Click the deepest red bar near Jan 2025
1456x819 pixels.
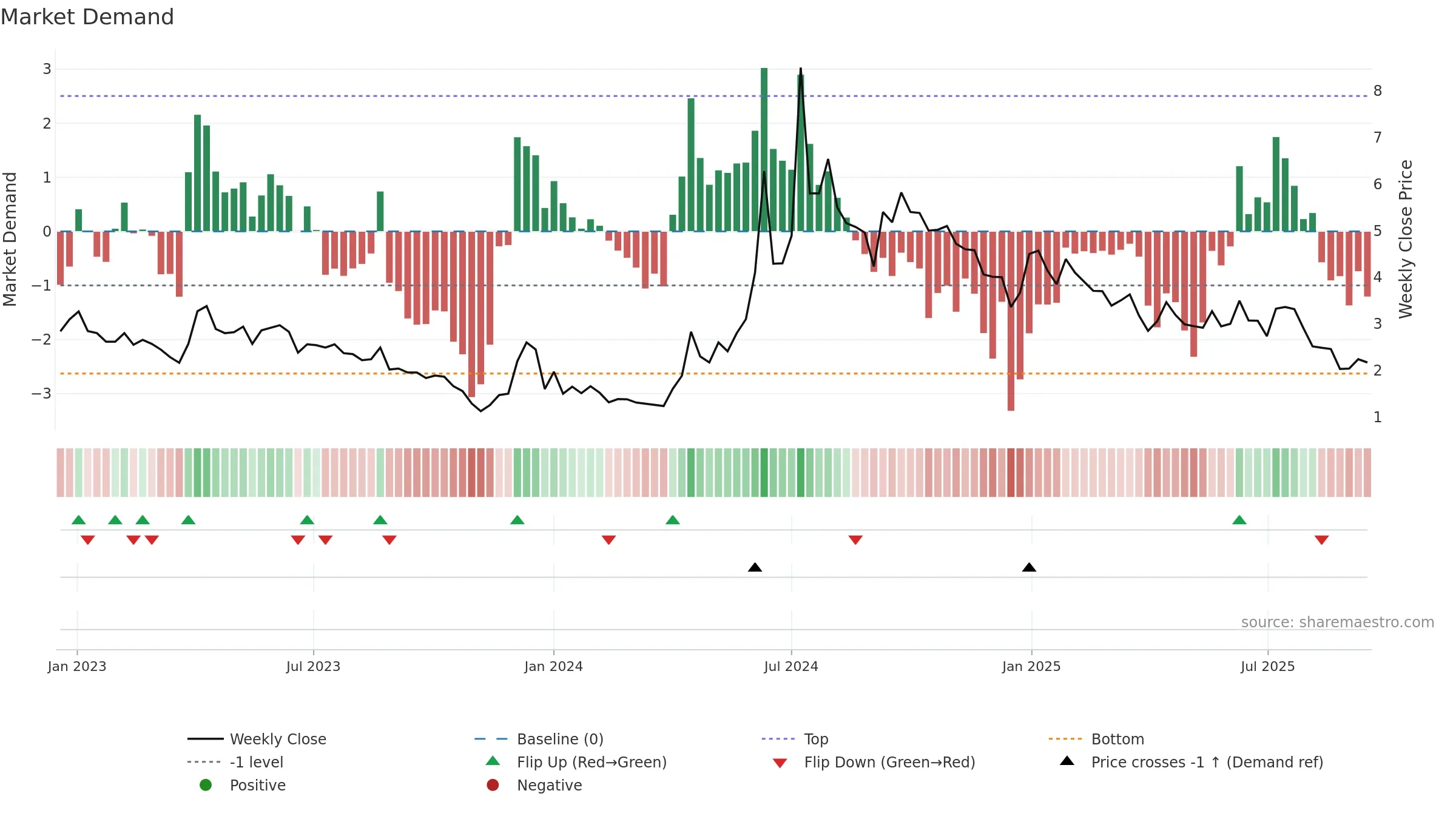point(1011,321)
